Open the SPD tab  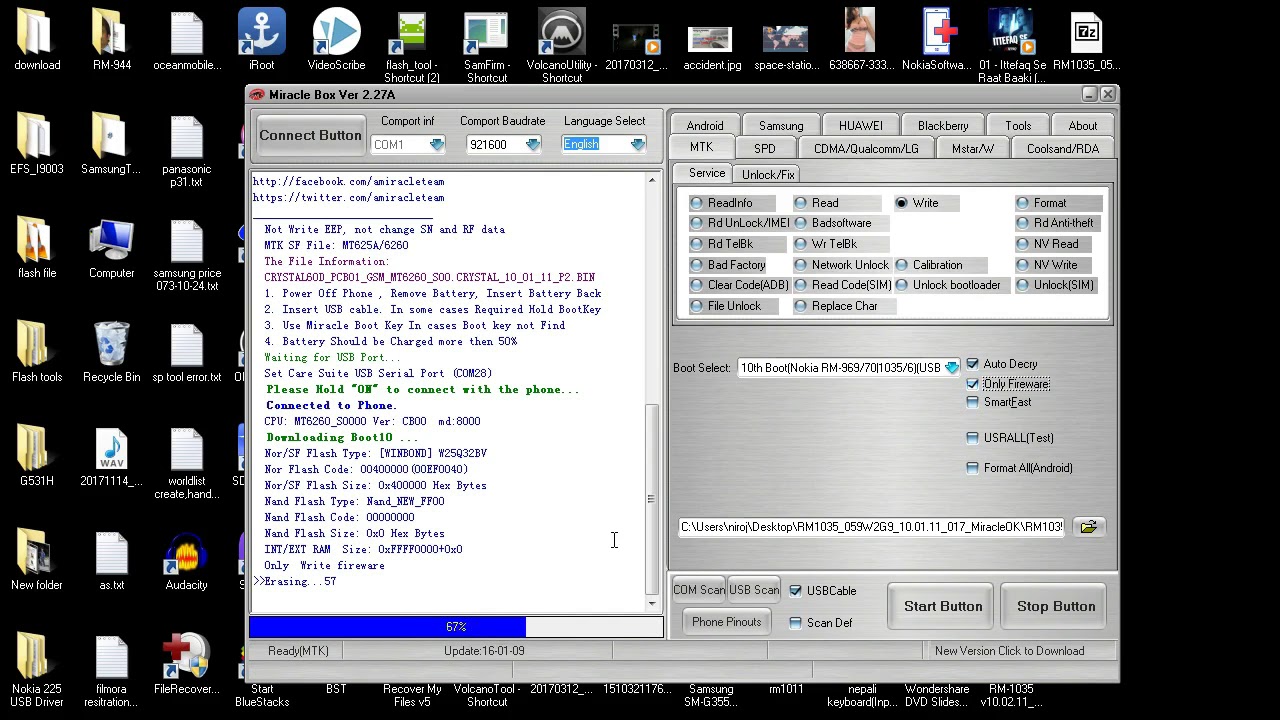coord(765,149)
